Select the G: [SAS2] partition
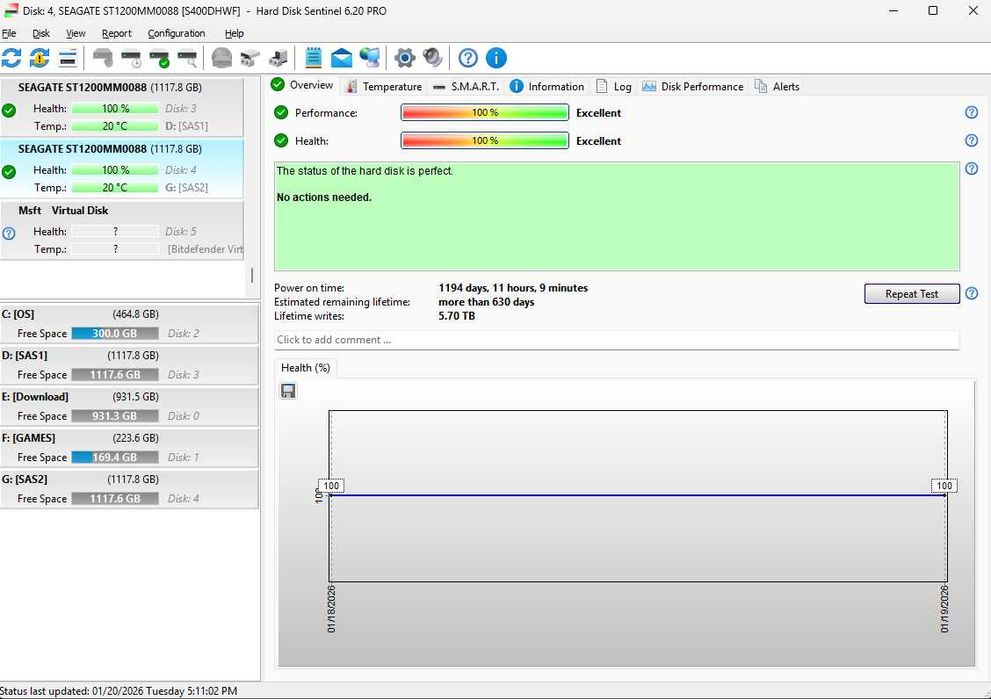Screen dimensions: 991x699 [x=129, y=489]
